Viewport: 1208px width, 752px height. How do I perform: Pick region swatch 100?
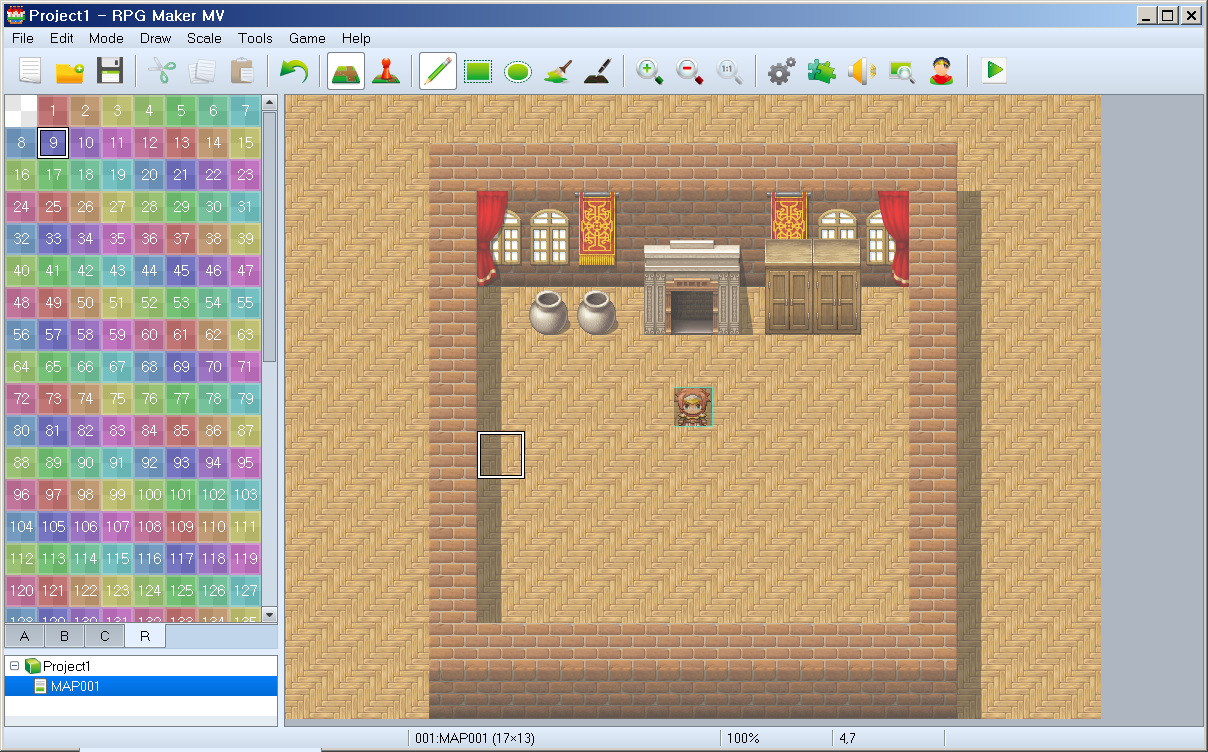coord(149,495)
